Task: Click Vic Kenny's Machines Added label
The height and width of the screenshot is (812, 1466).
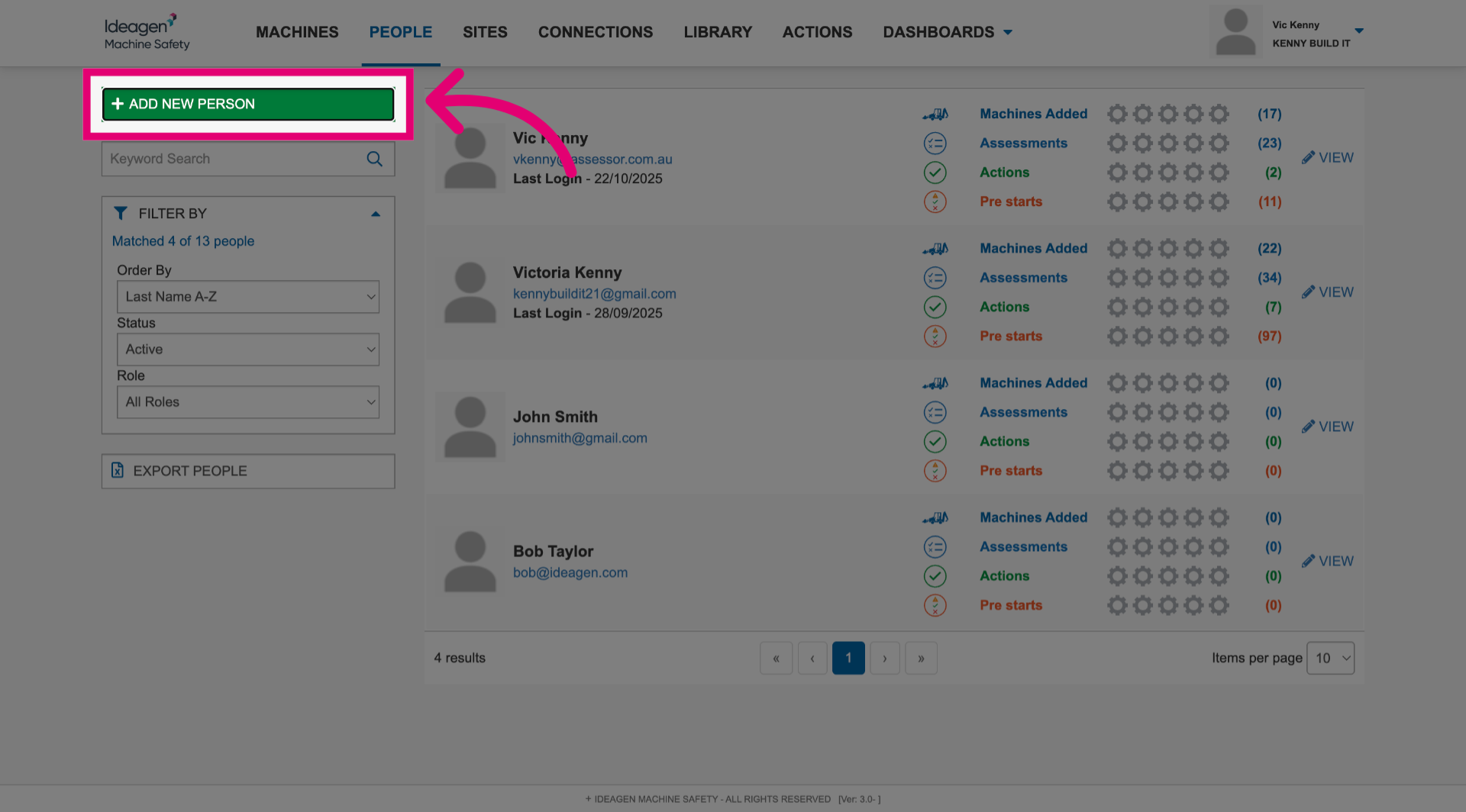Action: pyautogui.click(x=1034, y=114)
